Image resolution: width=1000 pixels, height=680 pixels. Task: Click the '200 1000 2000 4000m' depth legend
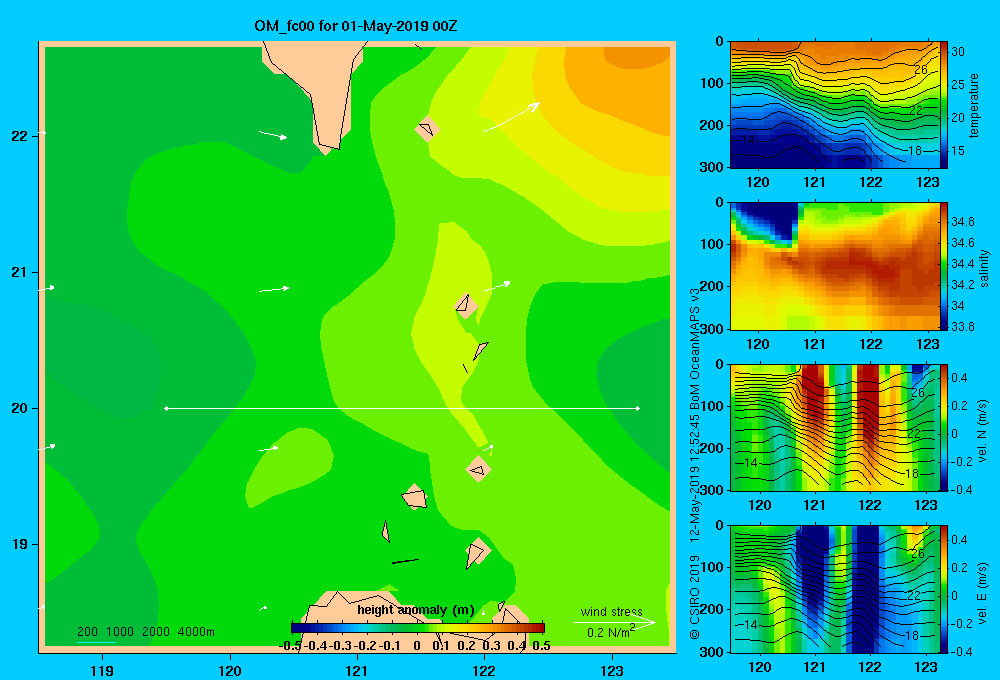coord(146,632)
